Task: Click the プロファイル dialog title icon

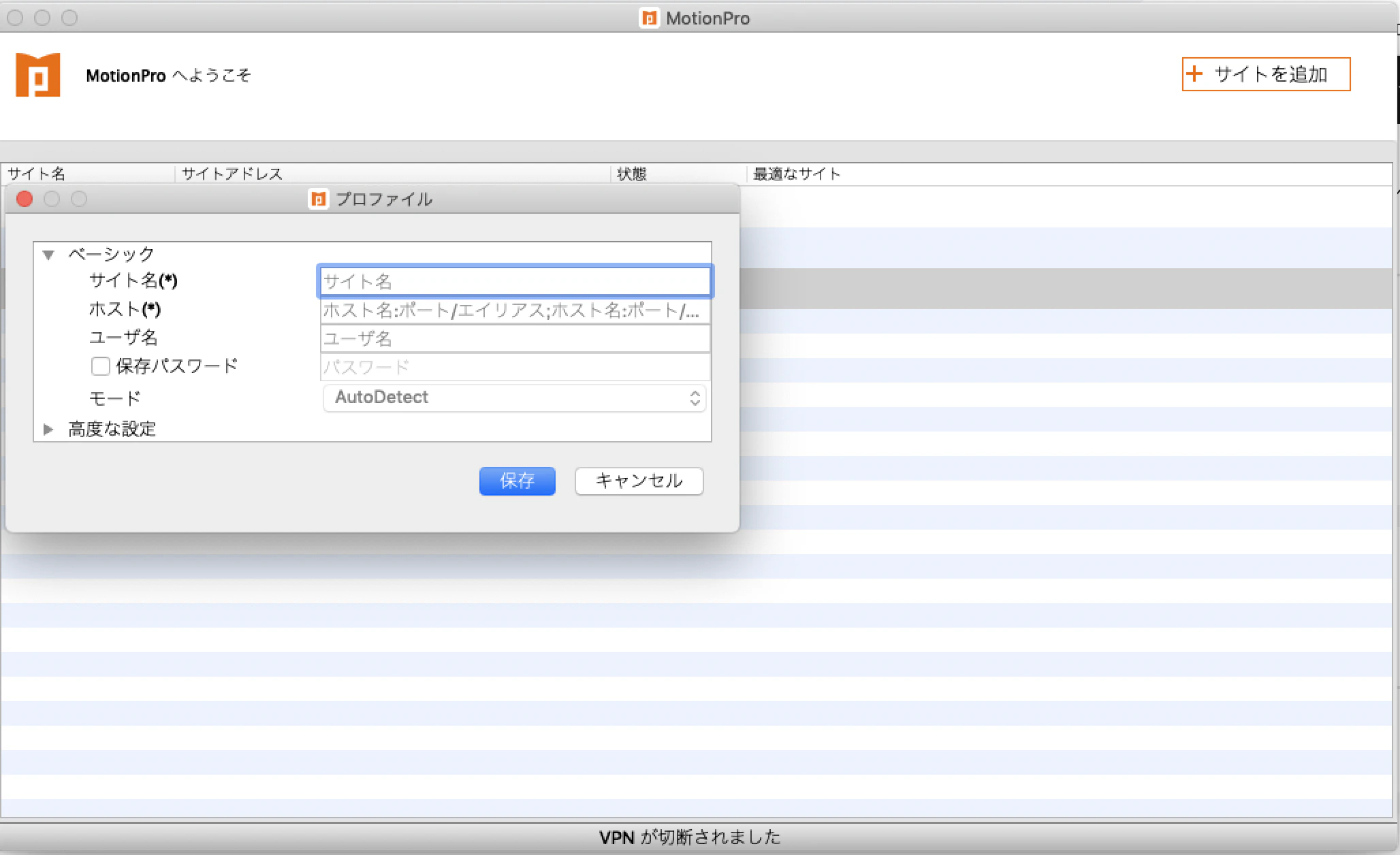Action: pyautogui.click(x=318, y=199)
